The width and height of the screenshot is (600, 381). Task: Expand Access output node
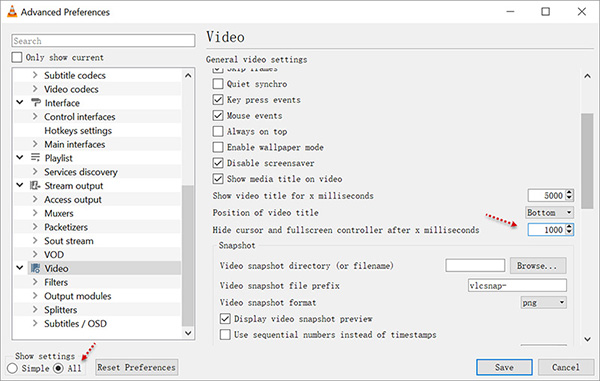click(35, 199)
